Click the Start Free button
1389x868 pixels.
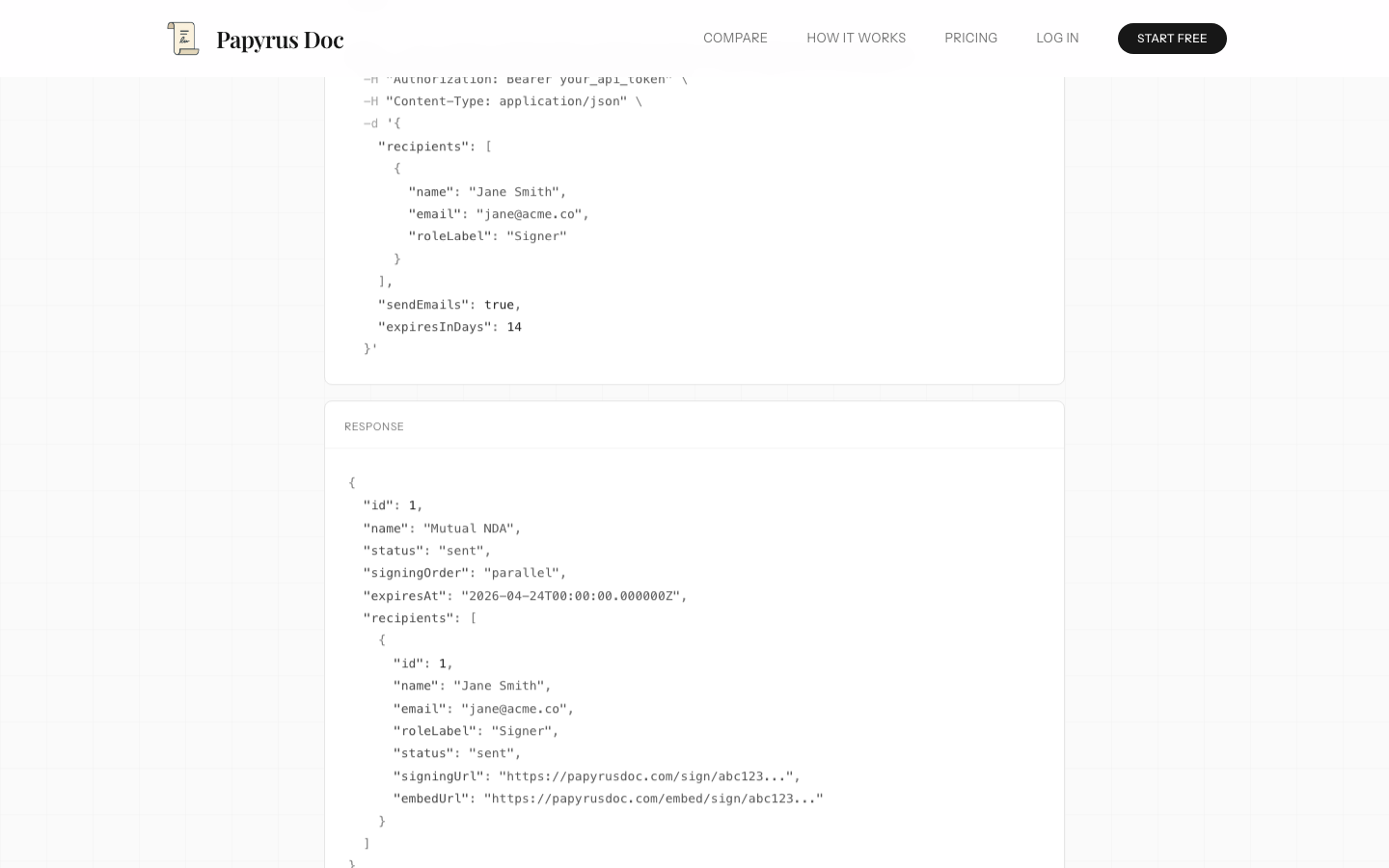pyautogui.click(x=1172, y=39)
